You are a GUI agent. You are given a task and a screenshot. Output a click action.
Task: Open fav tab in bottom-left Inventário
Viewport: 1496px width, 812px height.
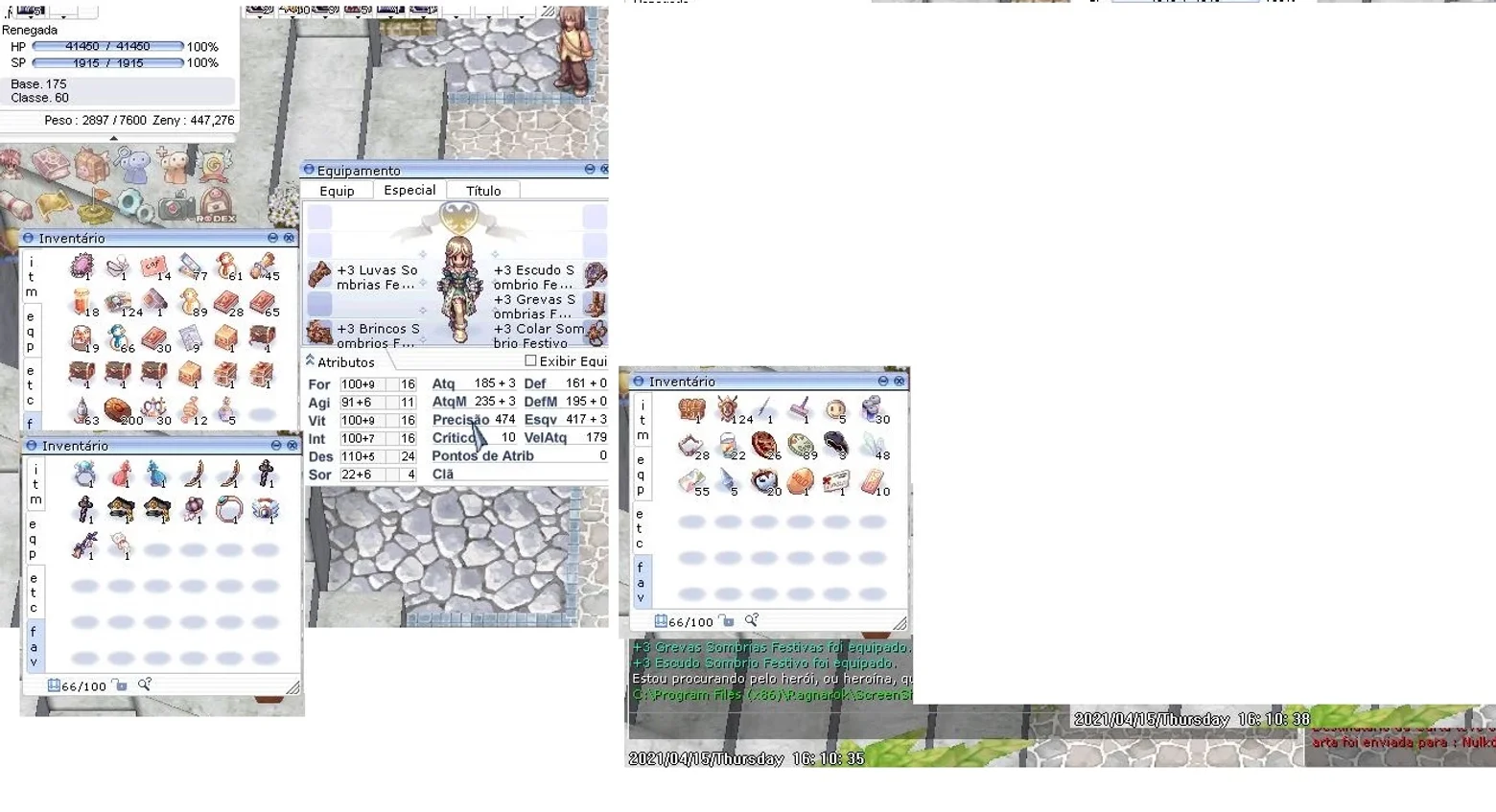[34, 646]
